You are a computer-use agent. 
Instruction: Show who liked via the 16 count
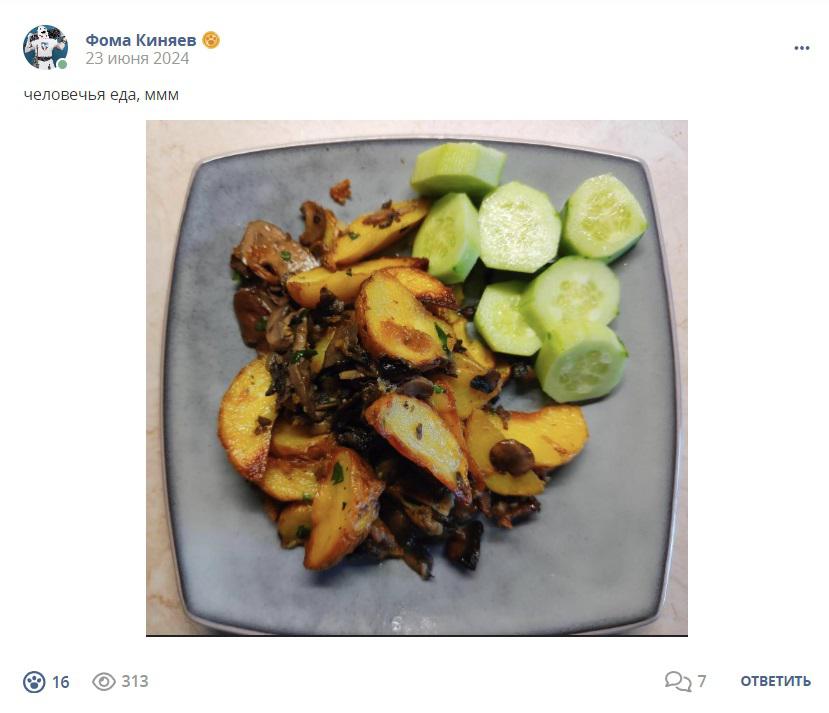(x=61, y=682)
